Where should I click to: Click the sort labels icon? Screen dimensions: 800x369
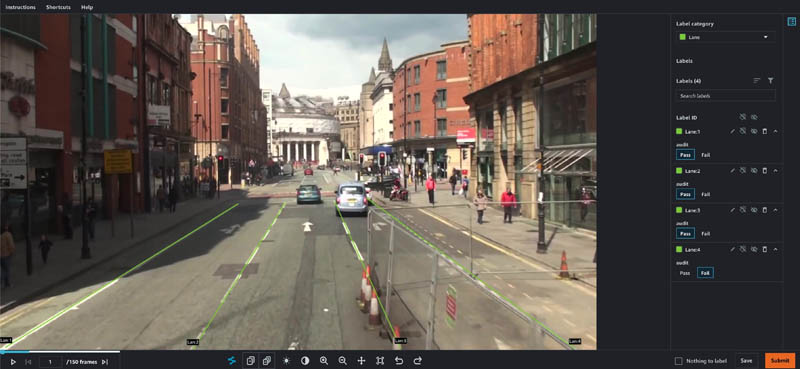click(x=757, y=81)
